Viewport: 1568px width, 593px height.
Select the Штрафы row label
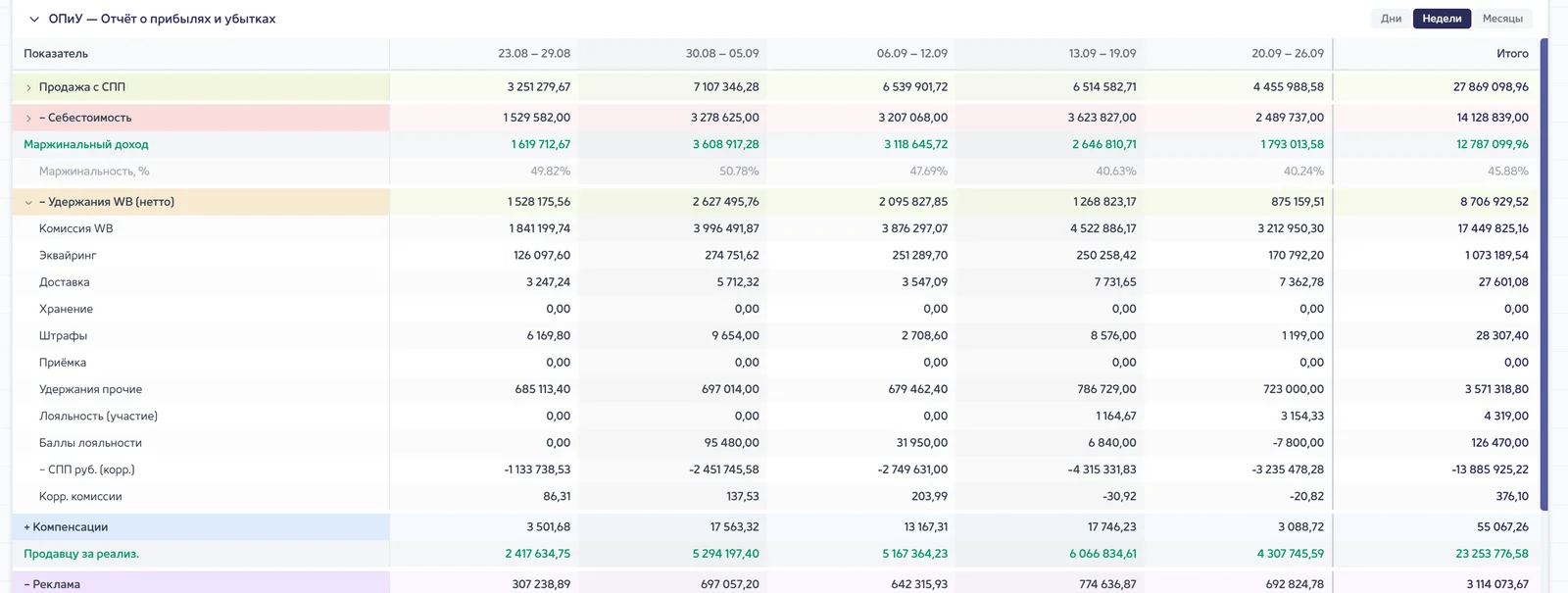click(63, 335)
